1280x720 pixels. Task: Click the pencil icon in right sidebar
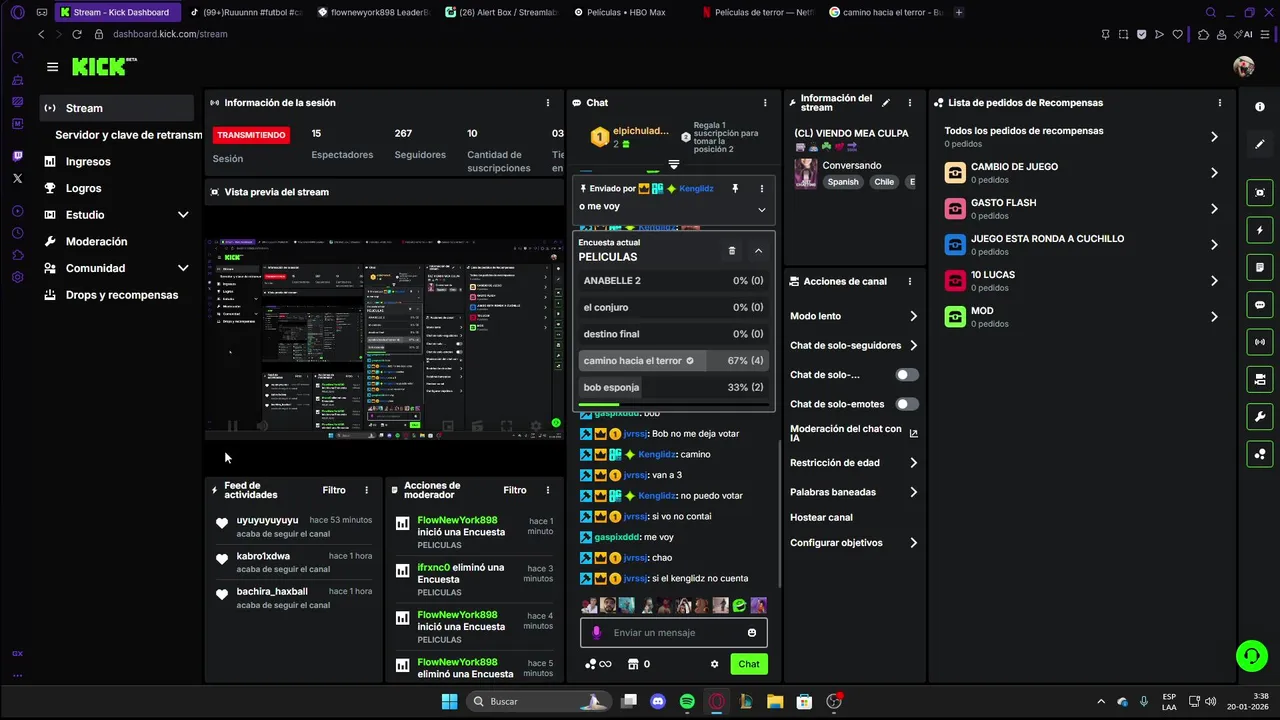[x=1259, y=144]
